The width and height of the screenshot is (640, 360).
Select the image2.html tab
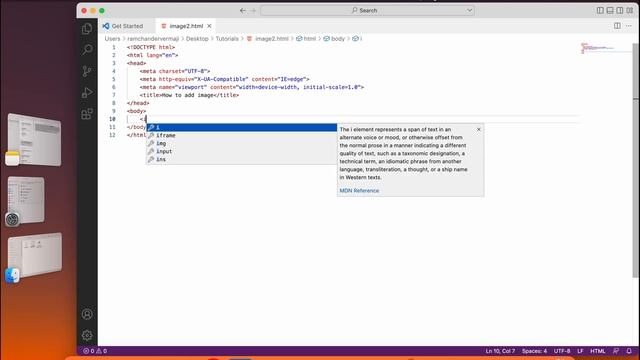186,26
